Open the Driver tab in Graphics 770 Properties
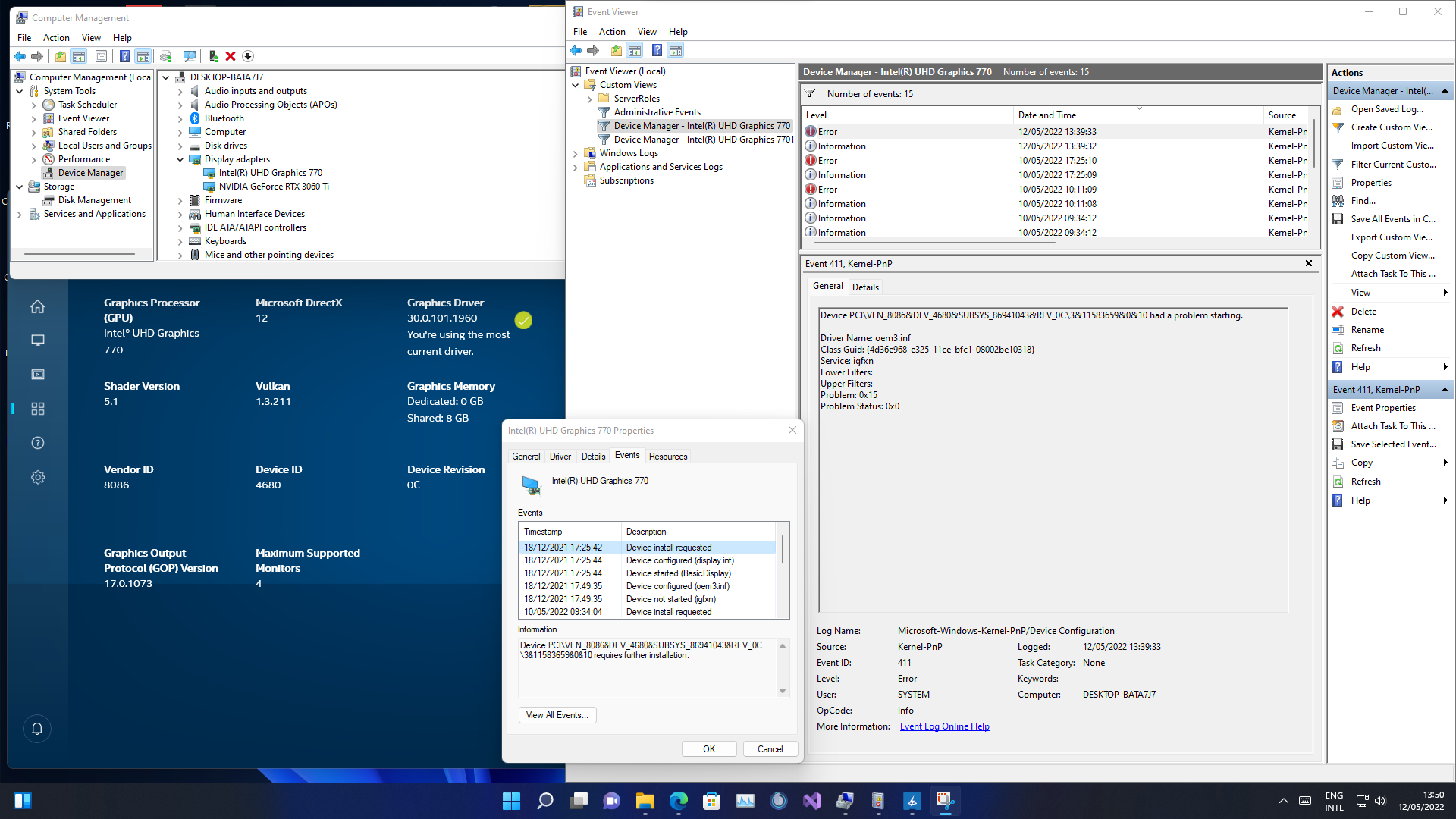Viewport: 1456px width, 819px height. (560, 456)
